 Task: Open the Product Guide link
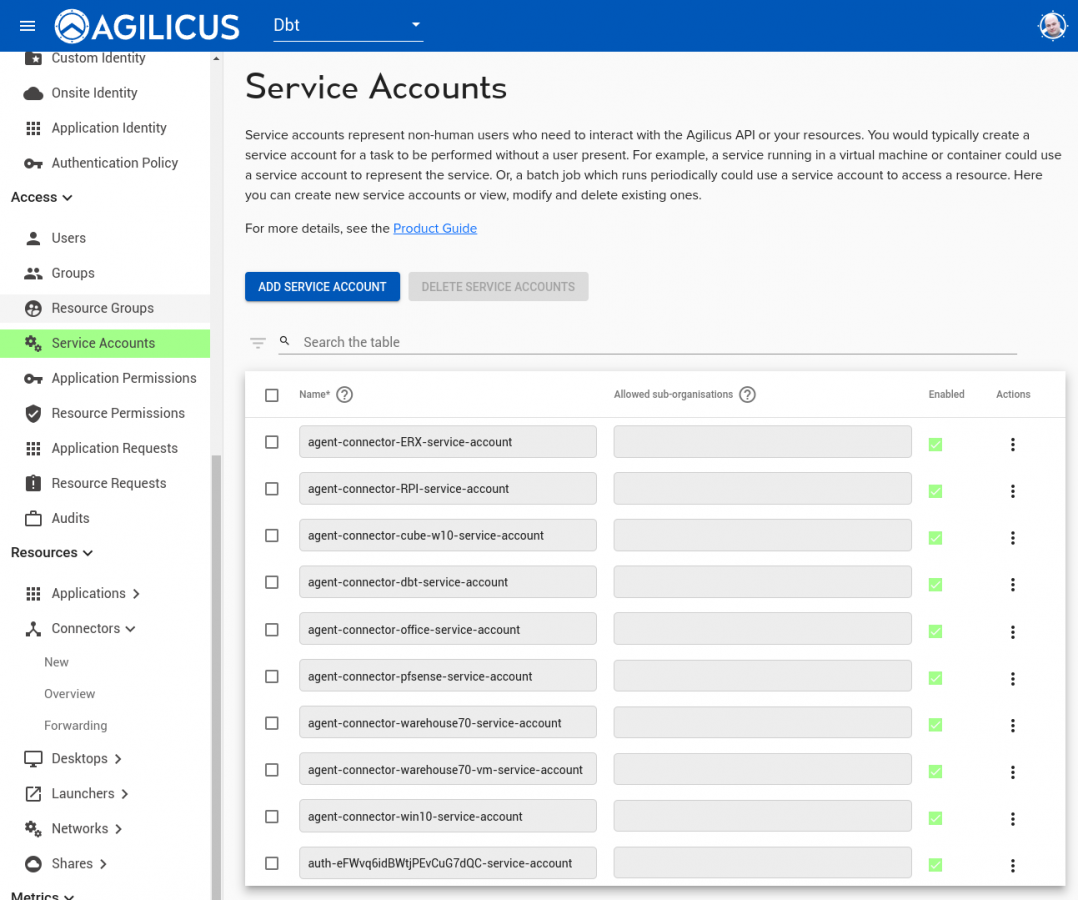point(434,228)
